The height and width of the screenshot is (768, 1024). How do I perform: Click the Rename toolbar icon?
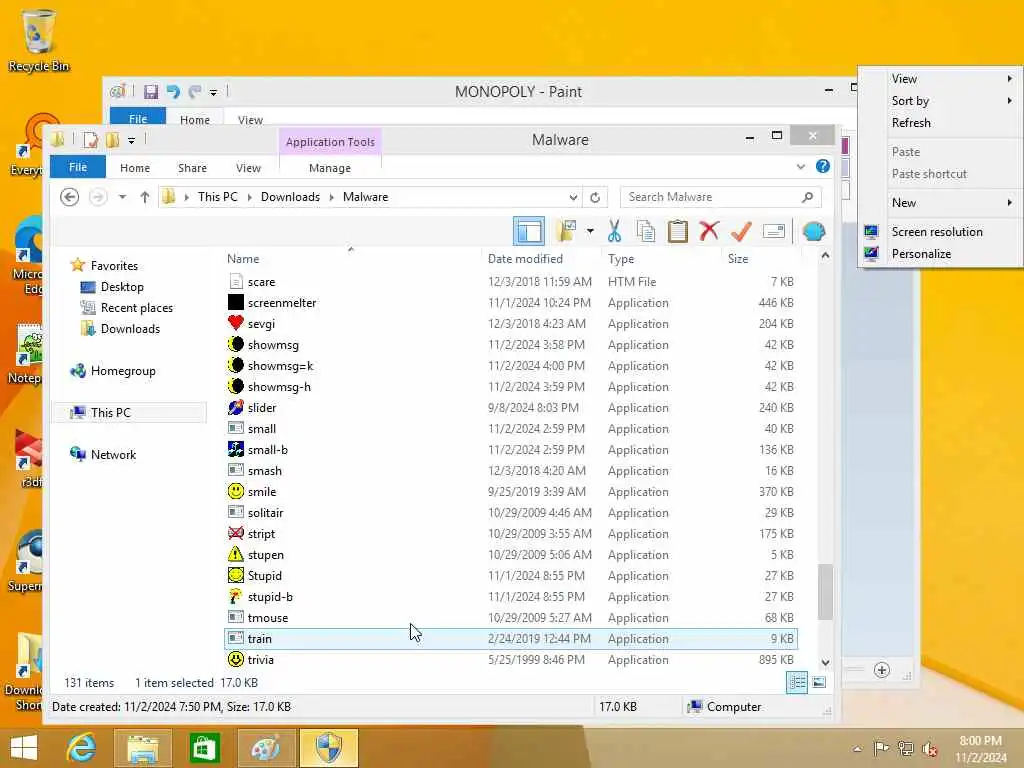[773, 231]
